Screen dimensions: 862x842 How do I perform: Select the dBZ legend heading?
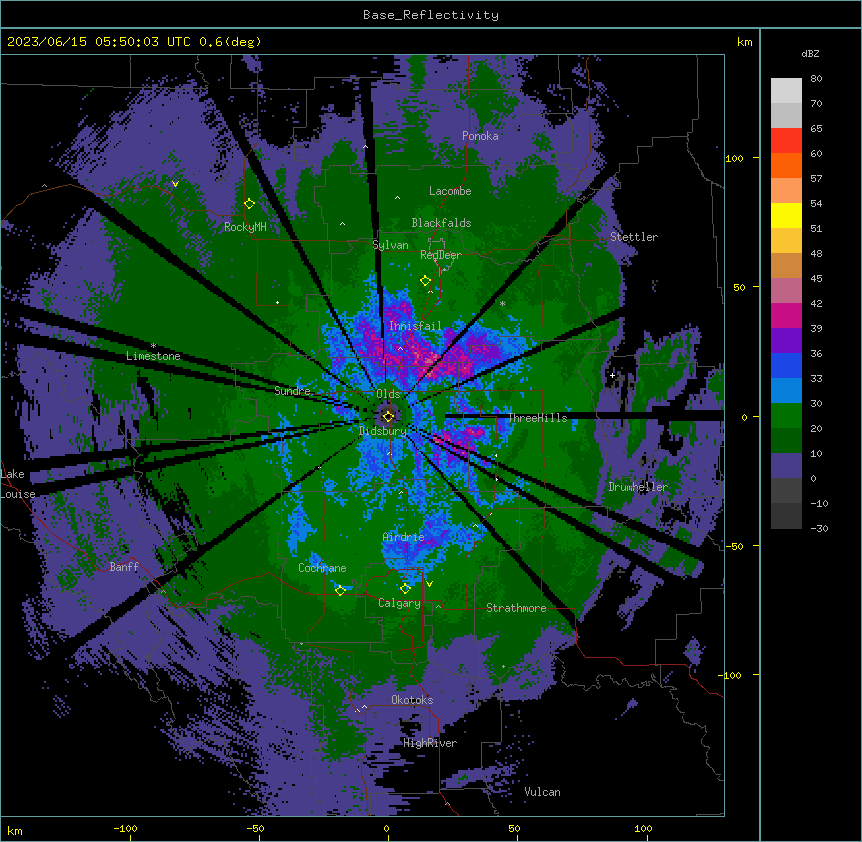click(x=810, y=54)
